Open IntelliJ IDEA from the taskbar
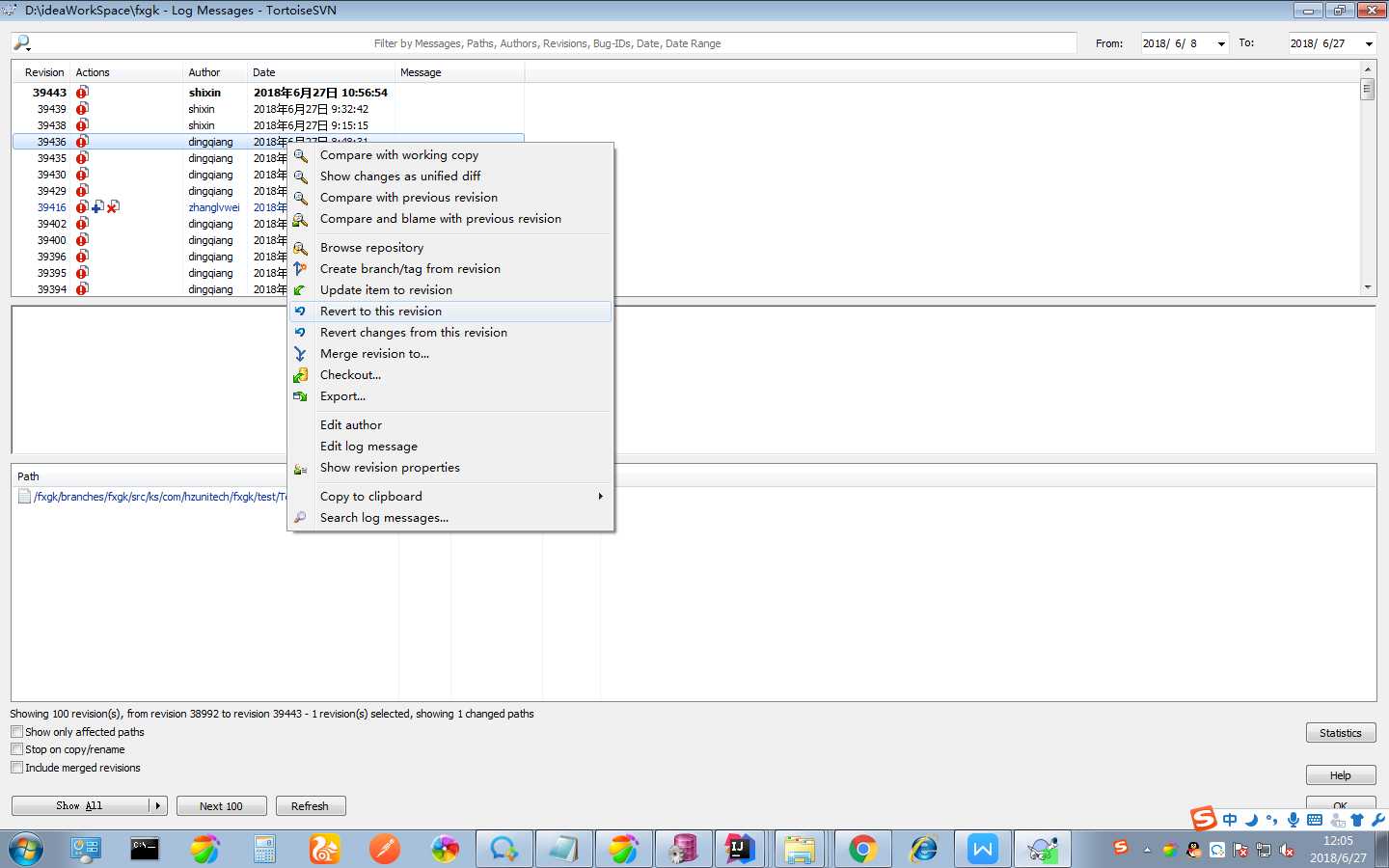 (741, 850)
